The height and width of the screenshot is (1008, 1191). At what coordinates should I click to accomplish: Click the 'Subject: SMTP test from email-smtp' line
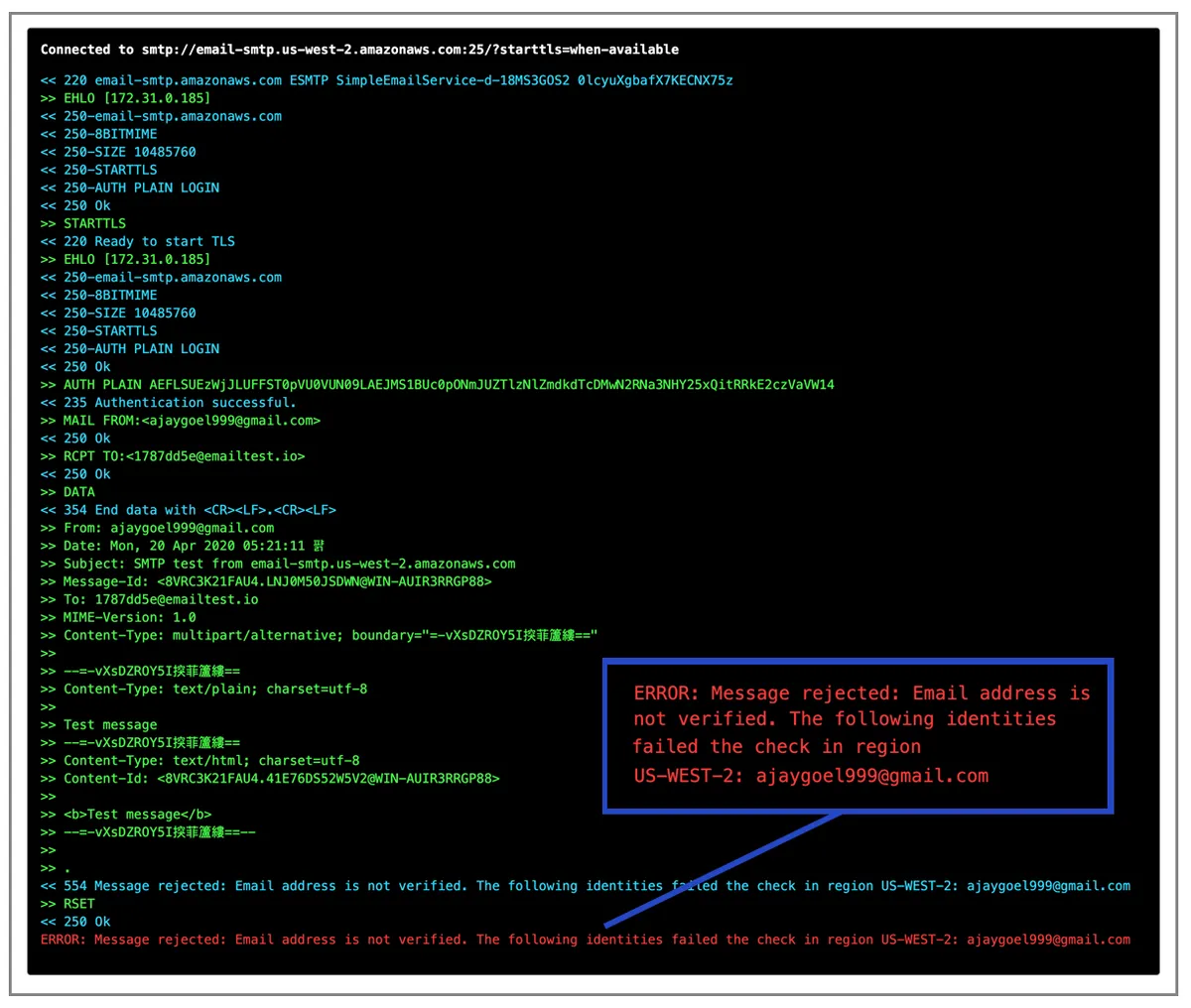click(278, 563)
